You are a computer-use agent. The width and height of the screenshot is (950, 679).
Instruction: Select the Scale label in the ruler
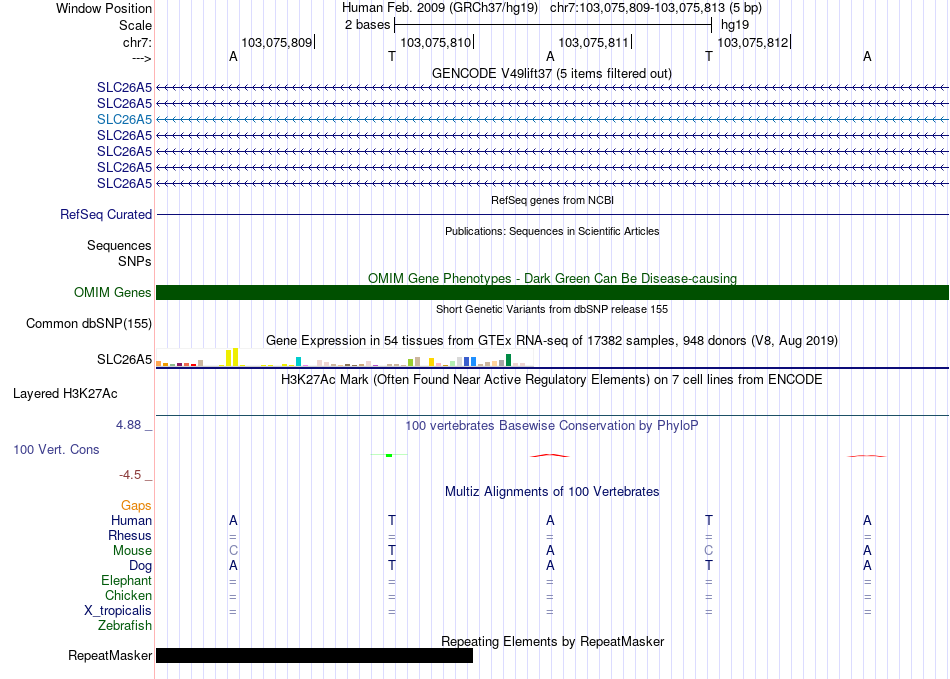[135, 25]
